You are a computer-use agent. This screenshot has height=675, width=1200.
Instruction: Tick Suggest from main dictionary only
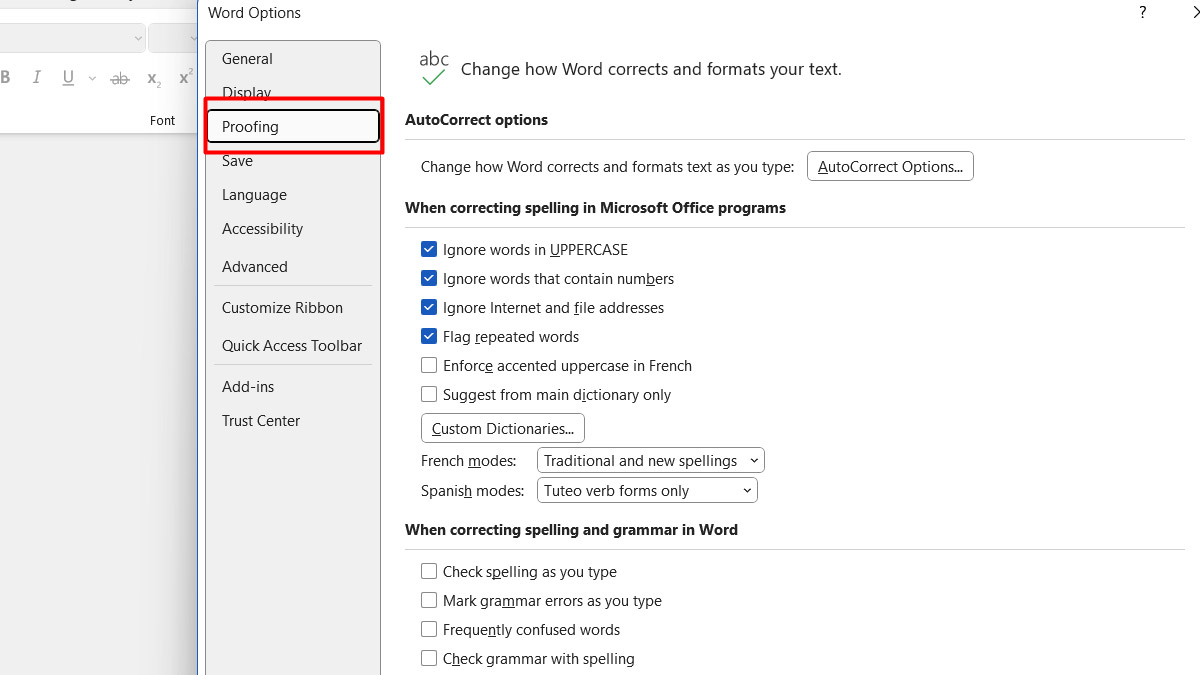tap(429, 395)
